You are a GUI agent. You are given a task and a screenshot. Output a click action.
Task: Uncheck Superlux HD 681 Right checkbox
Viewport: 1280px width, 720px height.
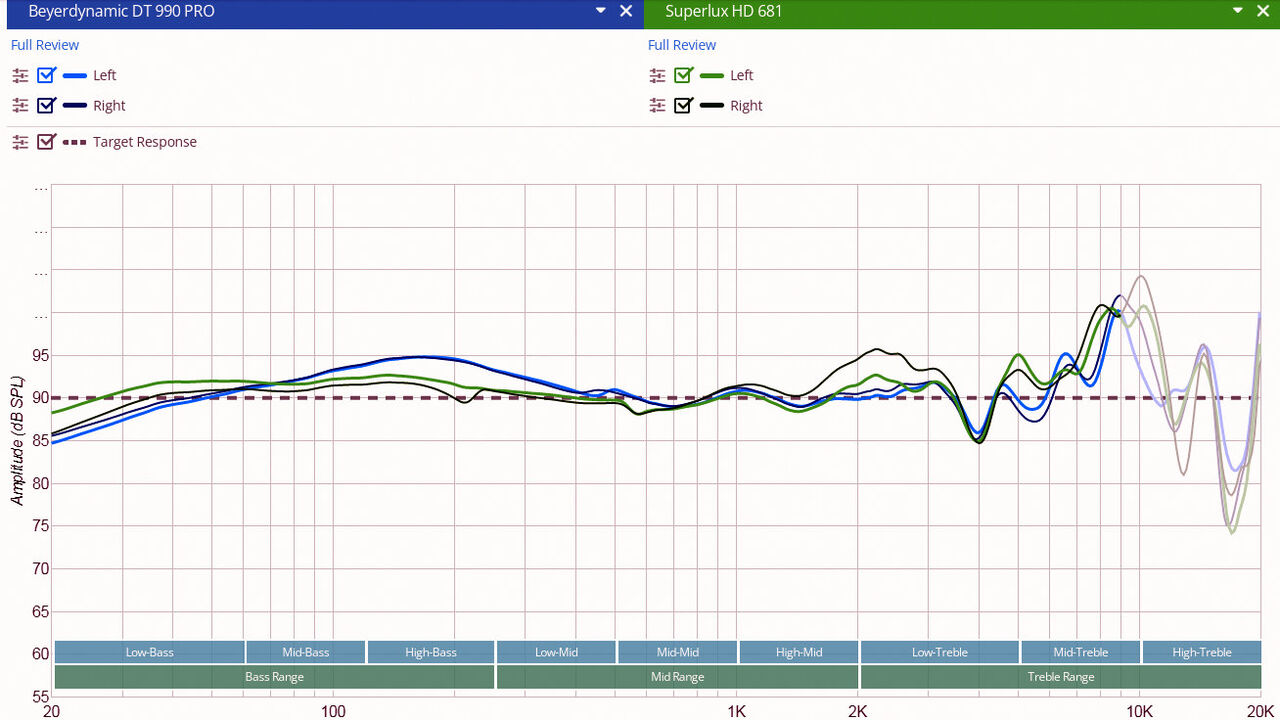(683, 105)
